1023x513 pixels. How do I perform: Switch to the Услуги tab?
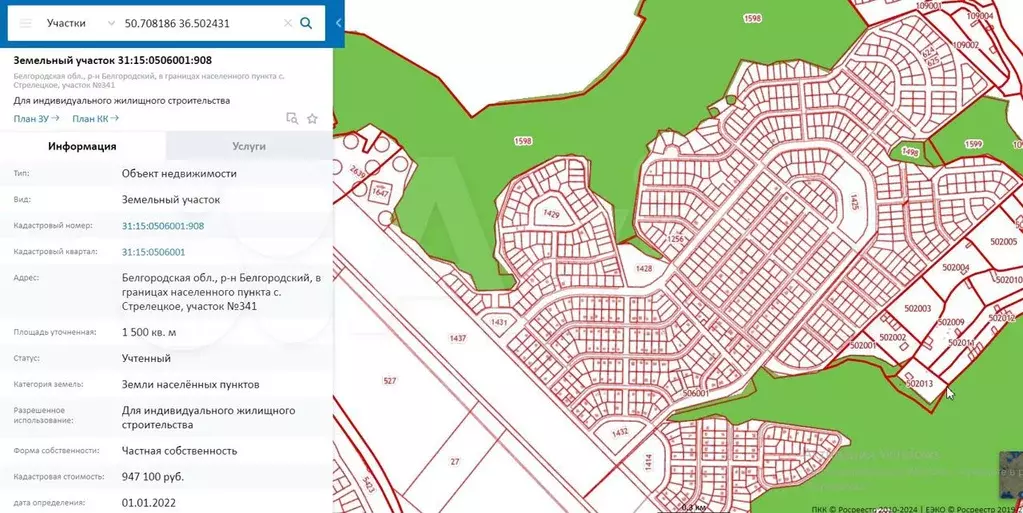click(x=249, y=146)
